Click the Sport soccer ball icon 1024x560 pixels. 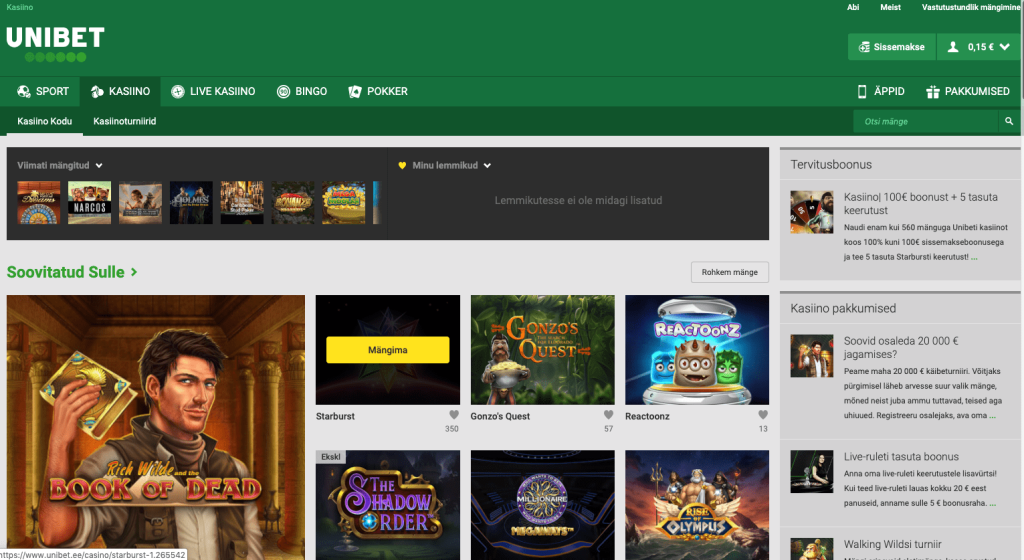(24, 91)
